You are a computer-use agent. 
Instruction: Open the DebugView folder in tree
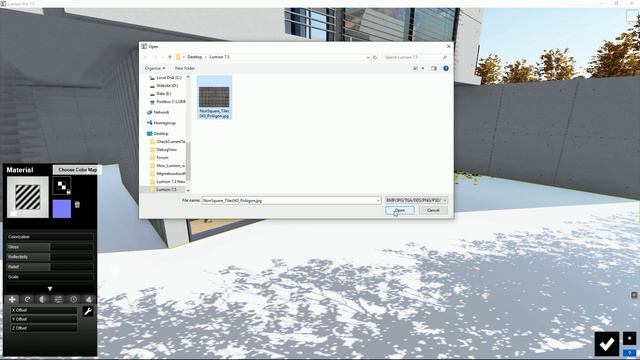coord(163,150)
